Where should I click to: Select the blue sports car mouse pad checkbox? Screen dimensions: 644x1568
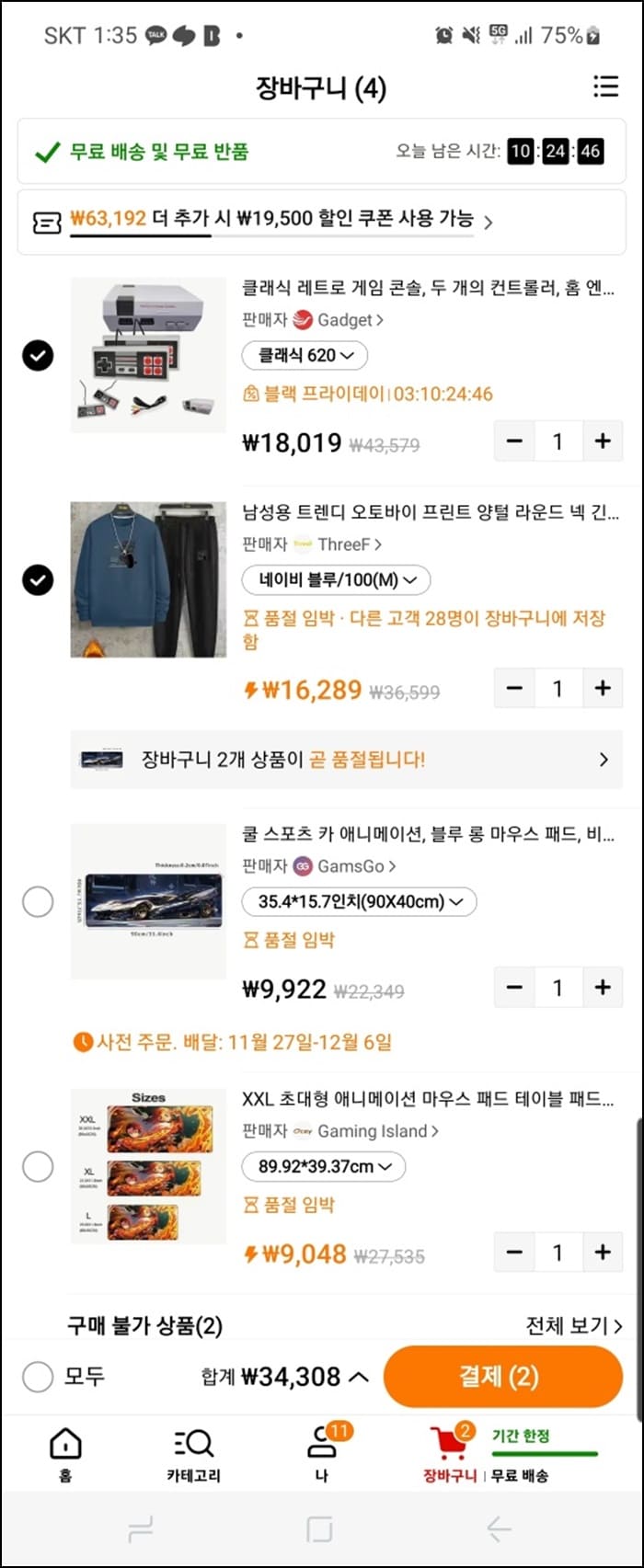[38, 901]
